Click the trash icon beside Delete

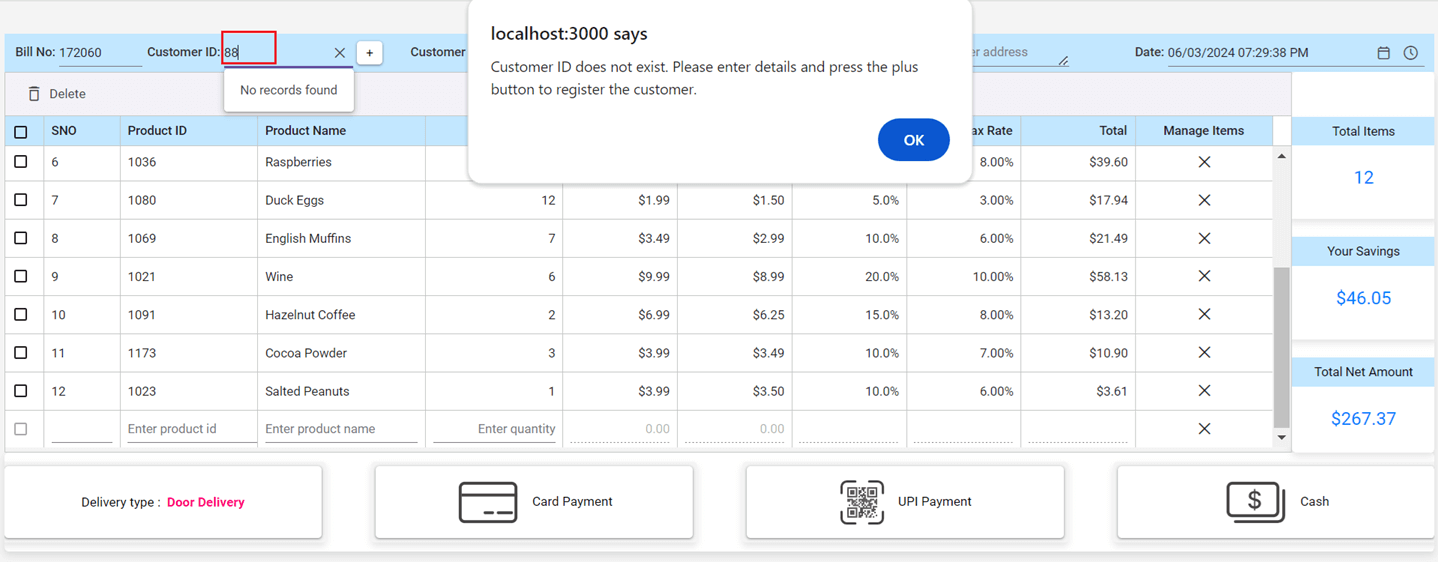(x=34, y=94)
